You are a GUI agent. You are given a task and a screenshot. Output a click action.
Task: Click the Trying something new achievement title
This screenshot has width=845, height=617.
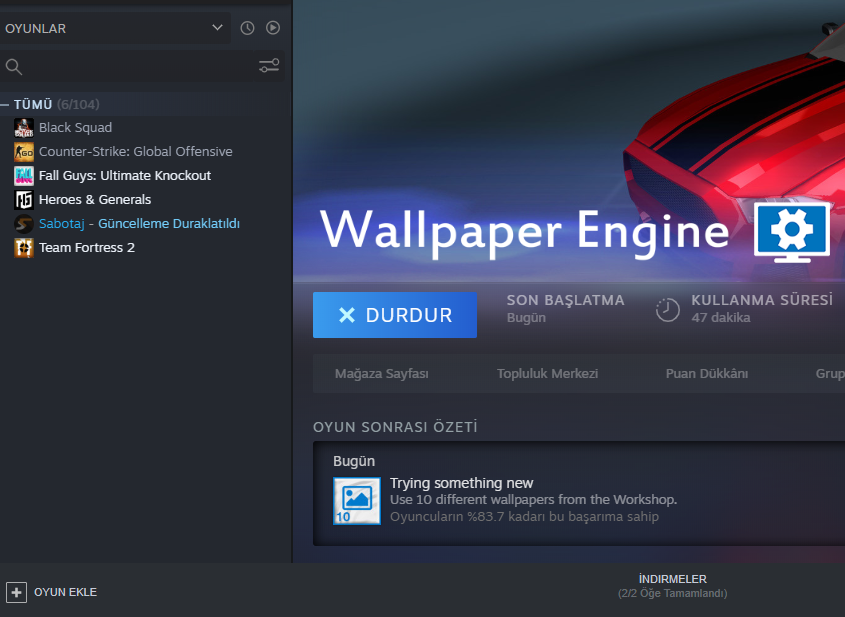click(461, 483)
